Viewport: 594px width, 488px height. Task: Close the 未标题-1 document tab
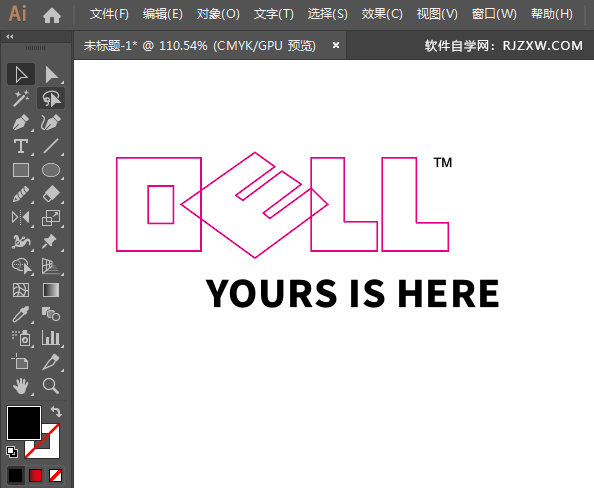click(336, 45)
